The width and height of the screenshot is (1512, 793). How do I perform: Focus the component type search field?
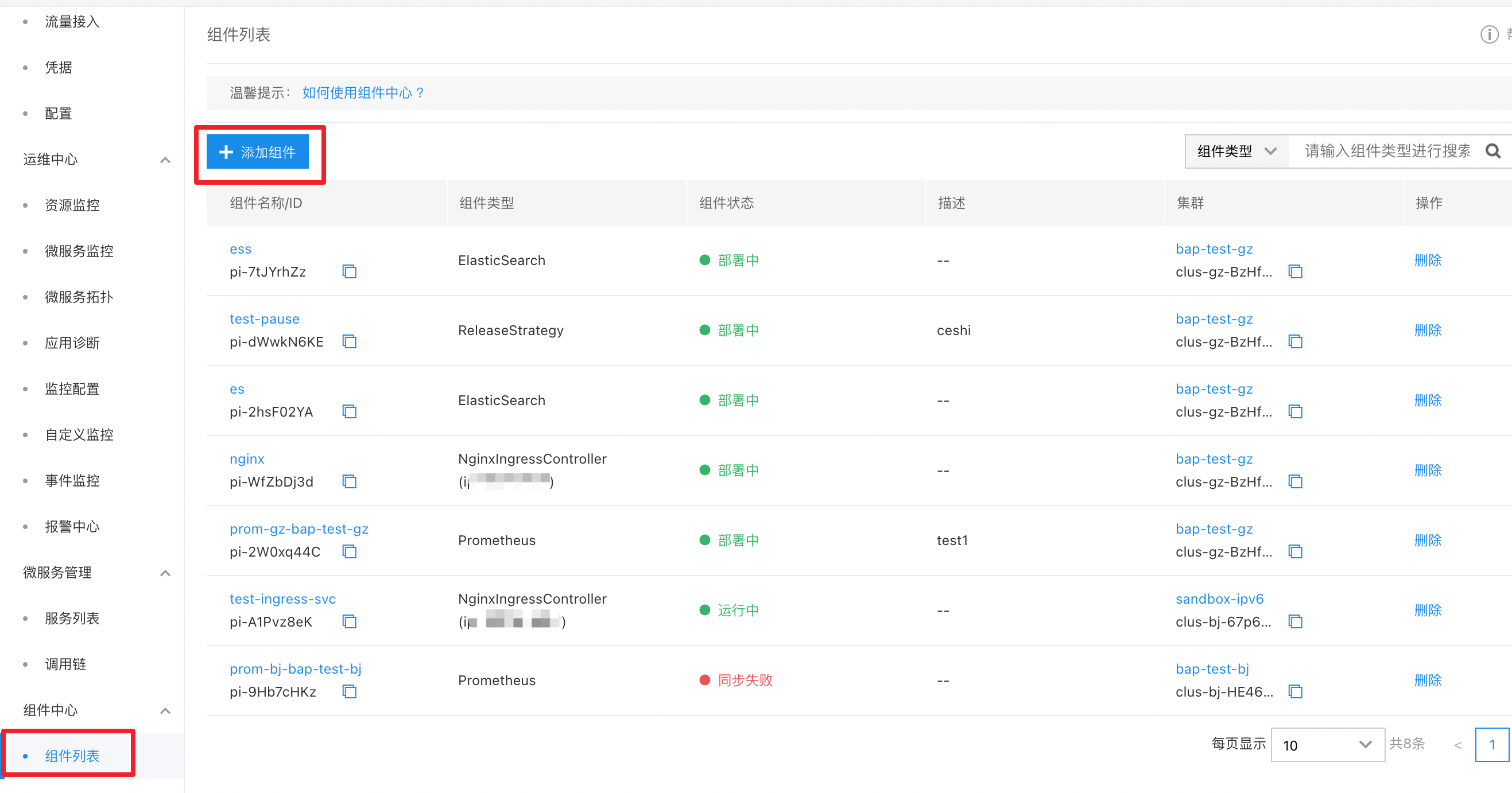tap(1387, 151)
